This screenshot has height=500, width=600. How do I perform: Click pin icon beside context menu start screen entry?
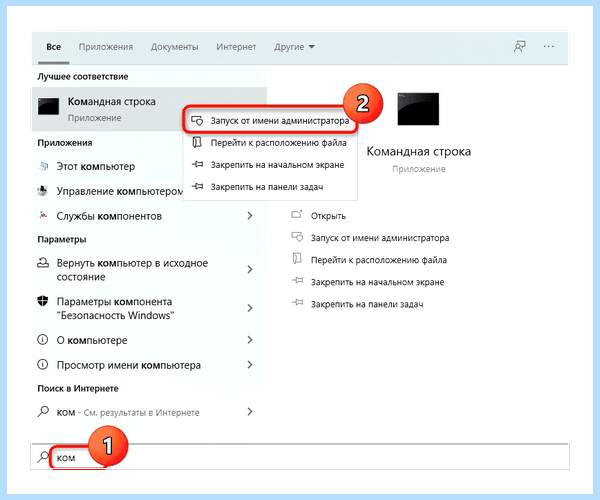197,164
